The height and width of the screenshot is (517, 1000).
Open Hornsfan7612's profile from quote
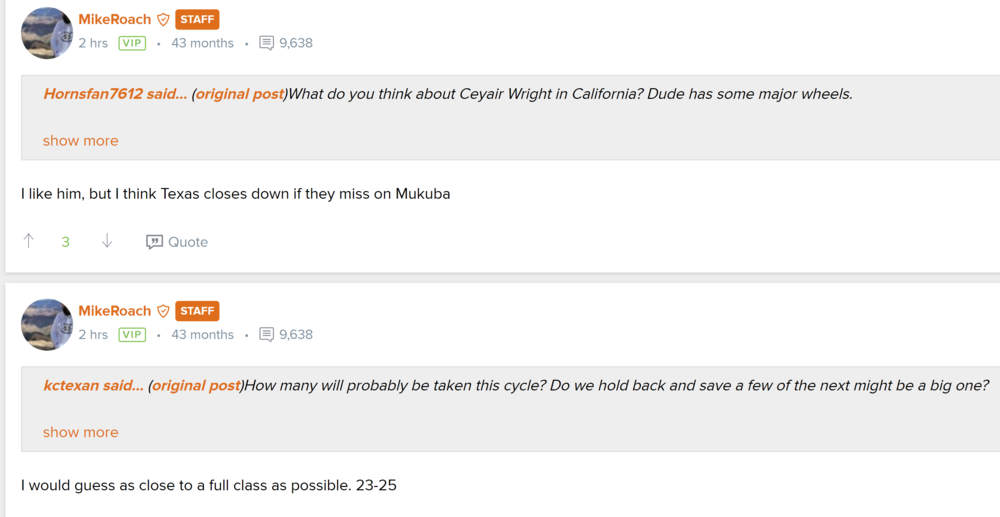94,94
